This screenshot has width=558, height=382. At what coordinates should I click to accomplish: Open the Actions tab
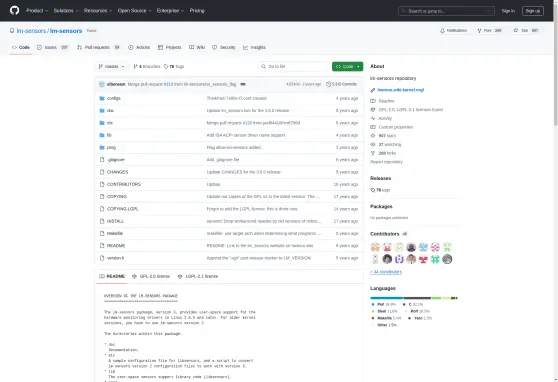coord(139,47)
